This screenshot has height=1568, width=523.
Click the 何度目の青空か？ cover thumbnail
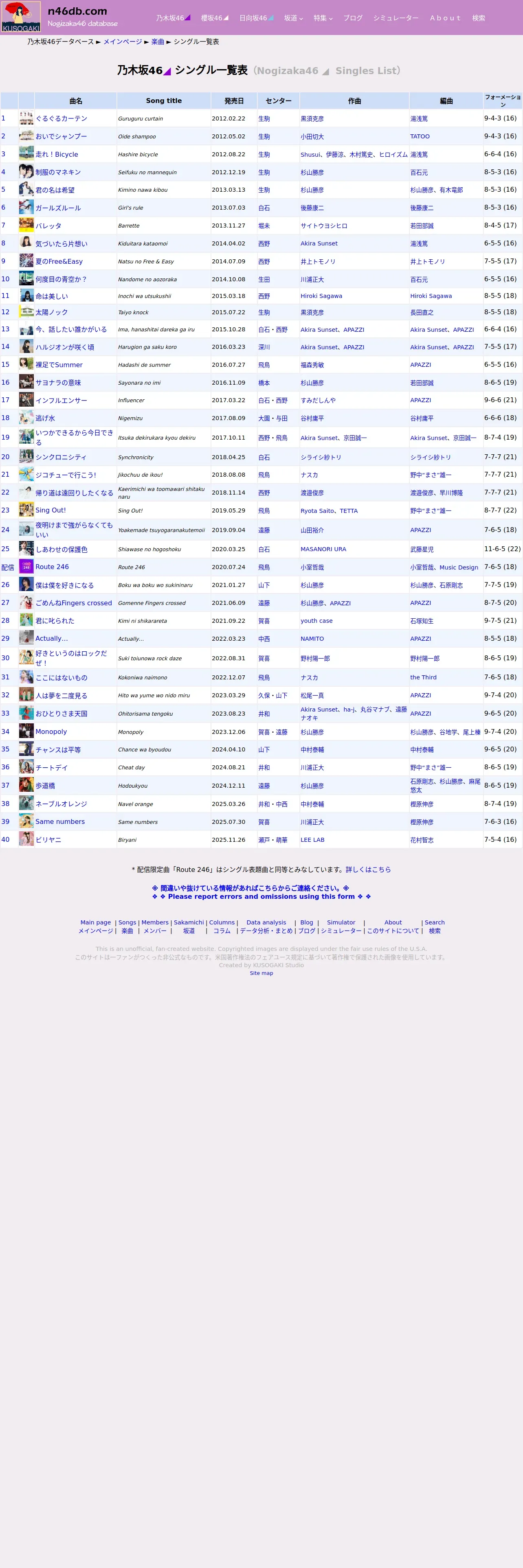(x=26, y=279)
